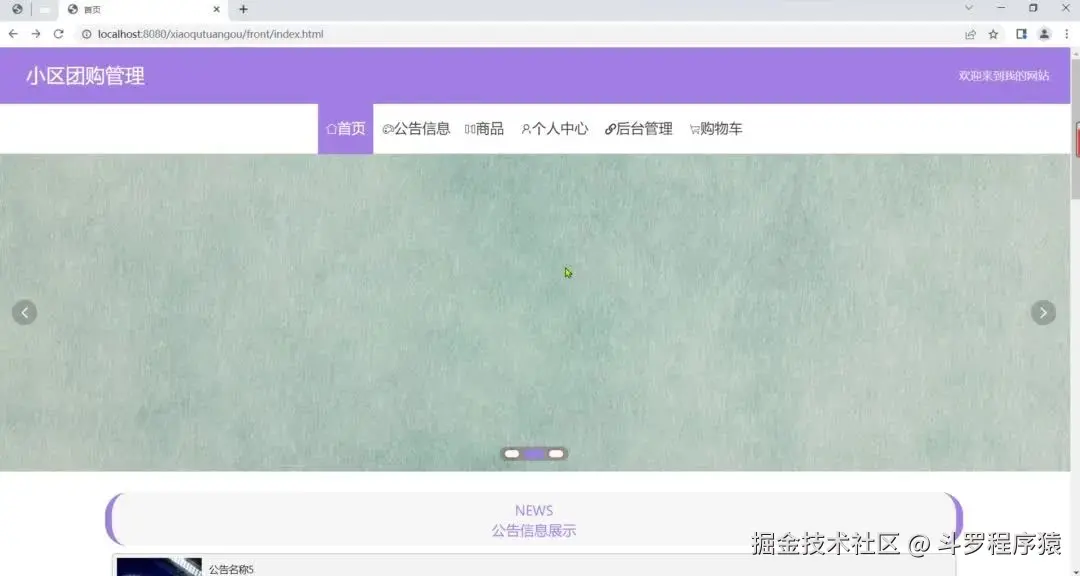1080x576 pixels.
Task: Open the tab search chevron near window controls
Action: (968, 8)
